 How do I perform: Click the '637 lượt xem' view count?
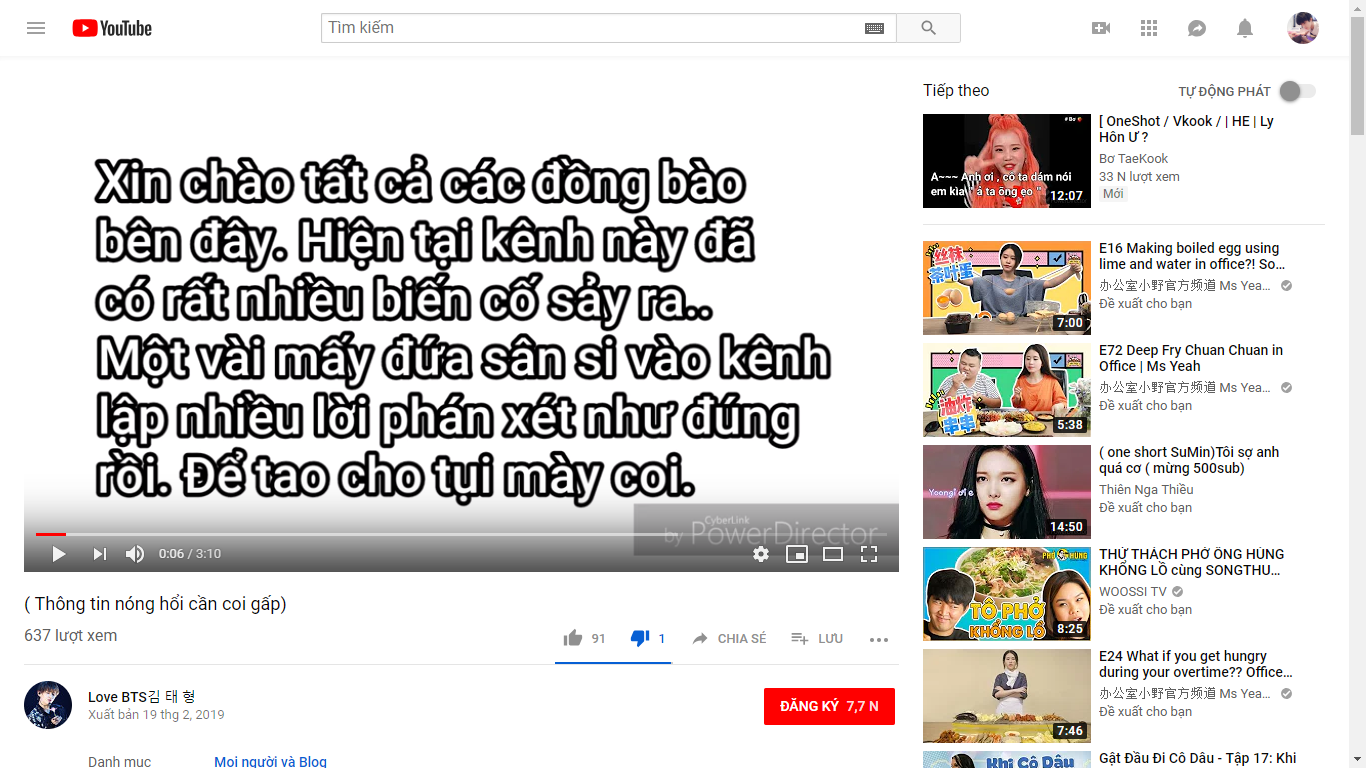click(x=71, y=636)
